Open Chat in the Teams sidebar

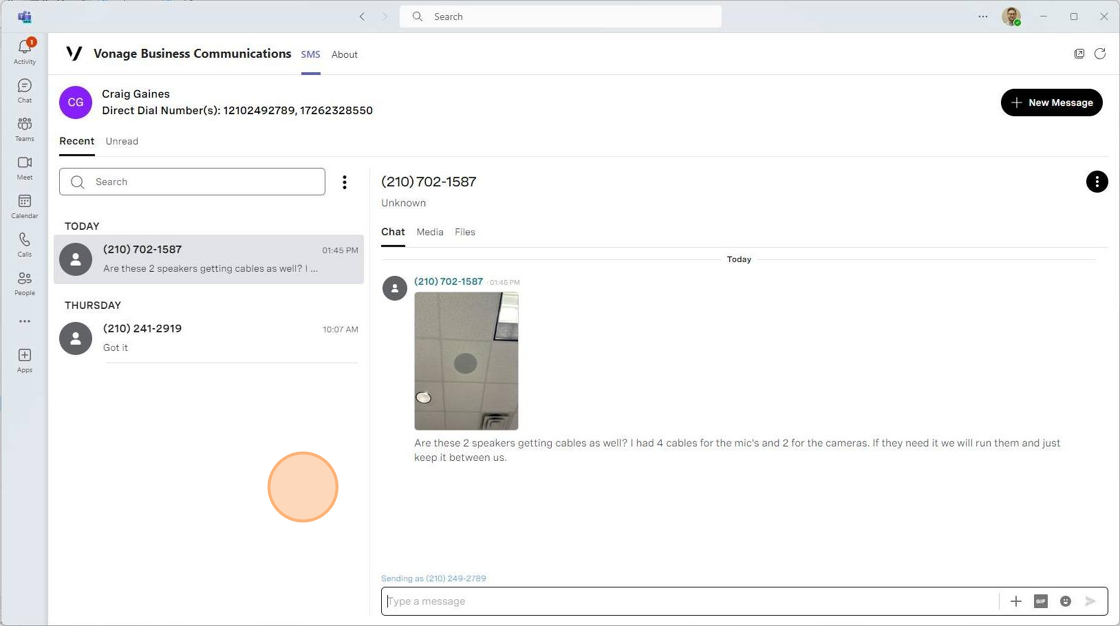[x=24, y=91]
